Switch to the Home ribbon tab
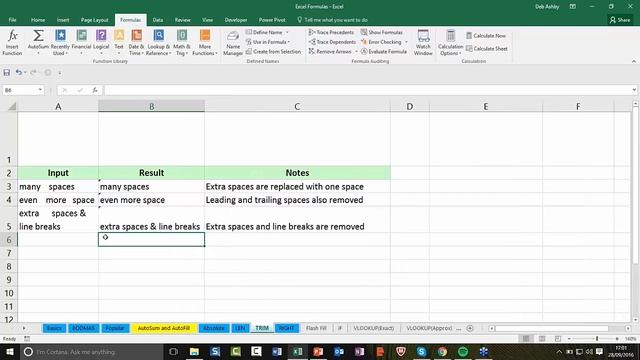Viewport: 640px width, 360px height. [38, 20]
